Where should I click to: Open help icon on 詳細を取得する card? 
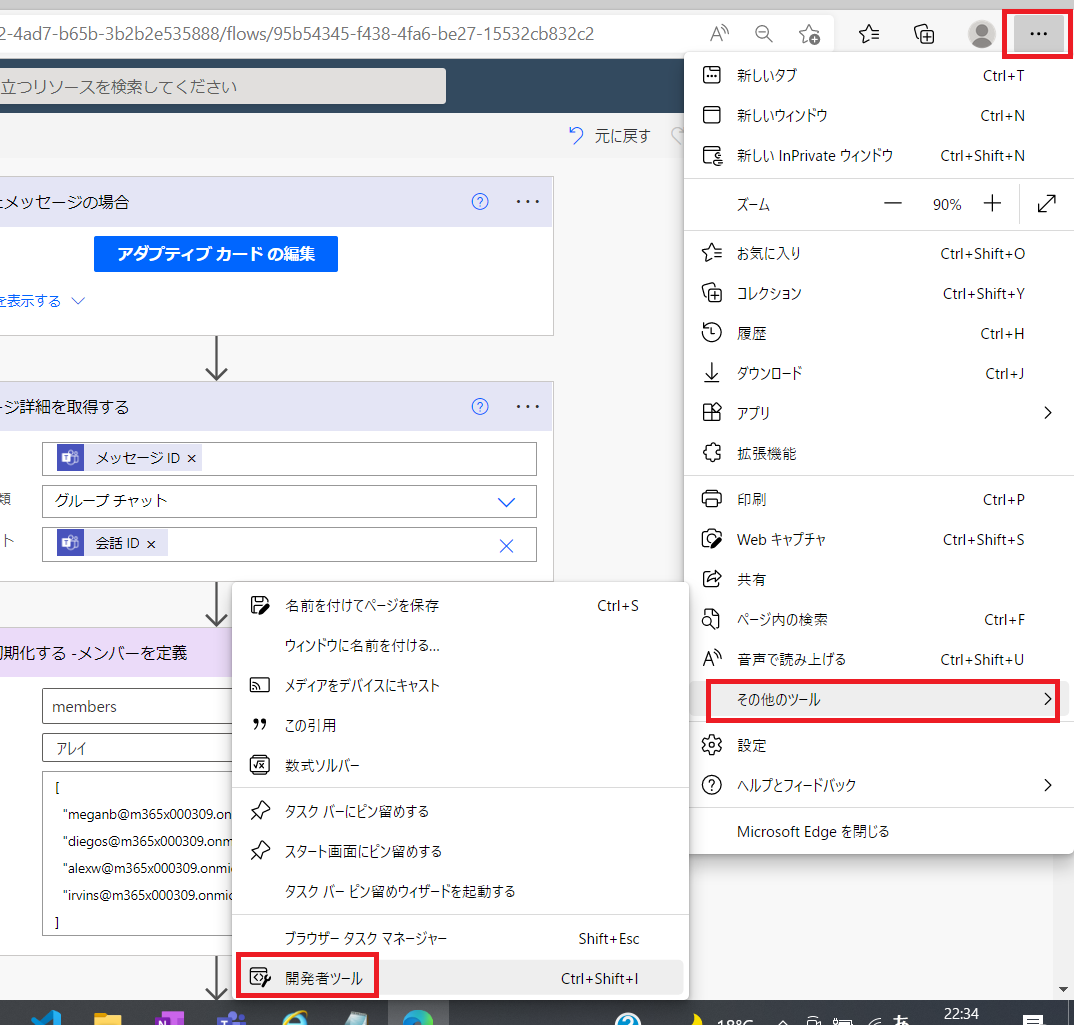(x=480, y=406)
